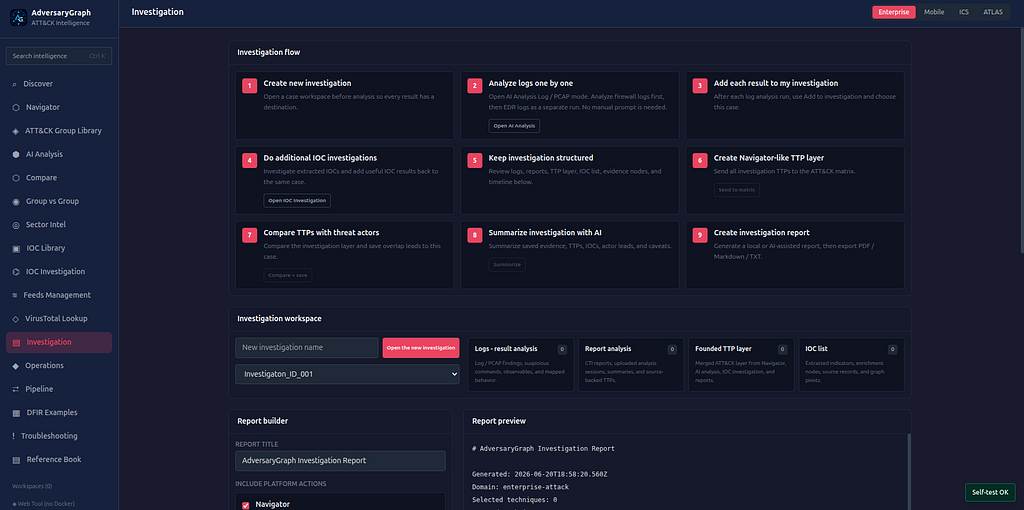Click the Investigation workspace section heading
This screenshot has width=1024, height=510.
[279, 319]
